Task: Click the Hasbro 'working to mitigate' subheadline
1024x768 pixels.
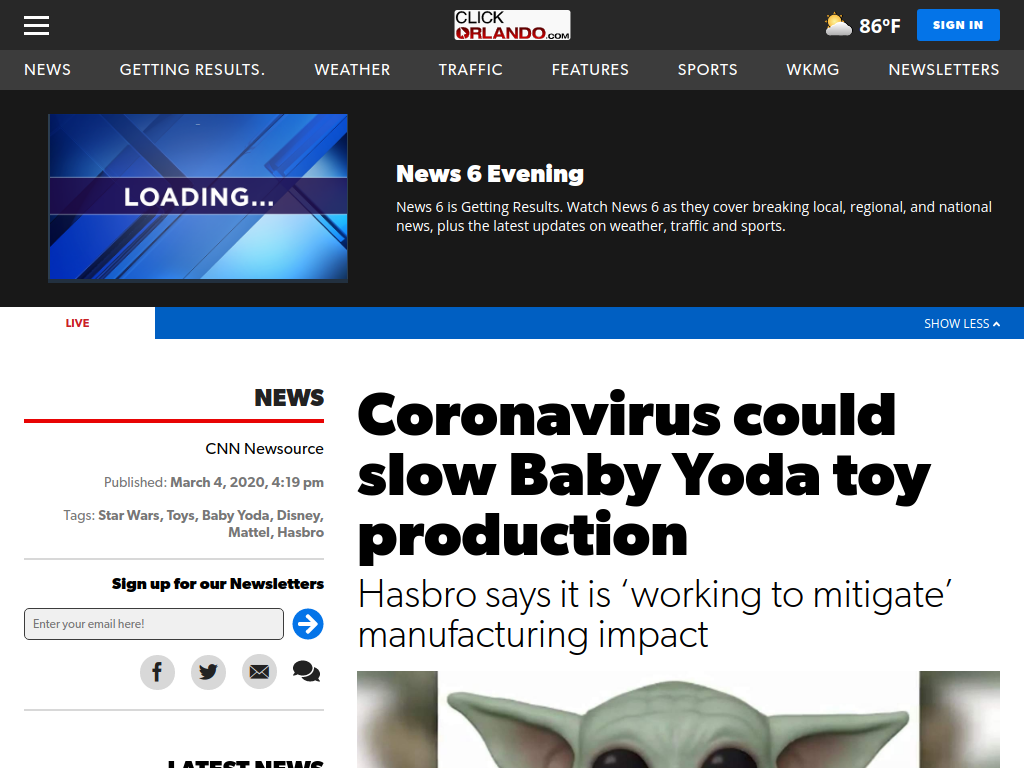Action: click(x=654, y=615)
